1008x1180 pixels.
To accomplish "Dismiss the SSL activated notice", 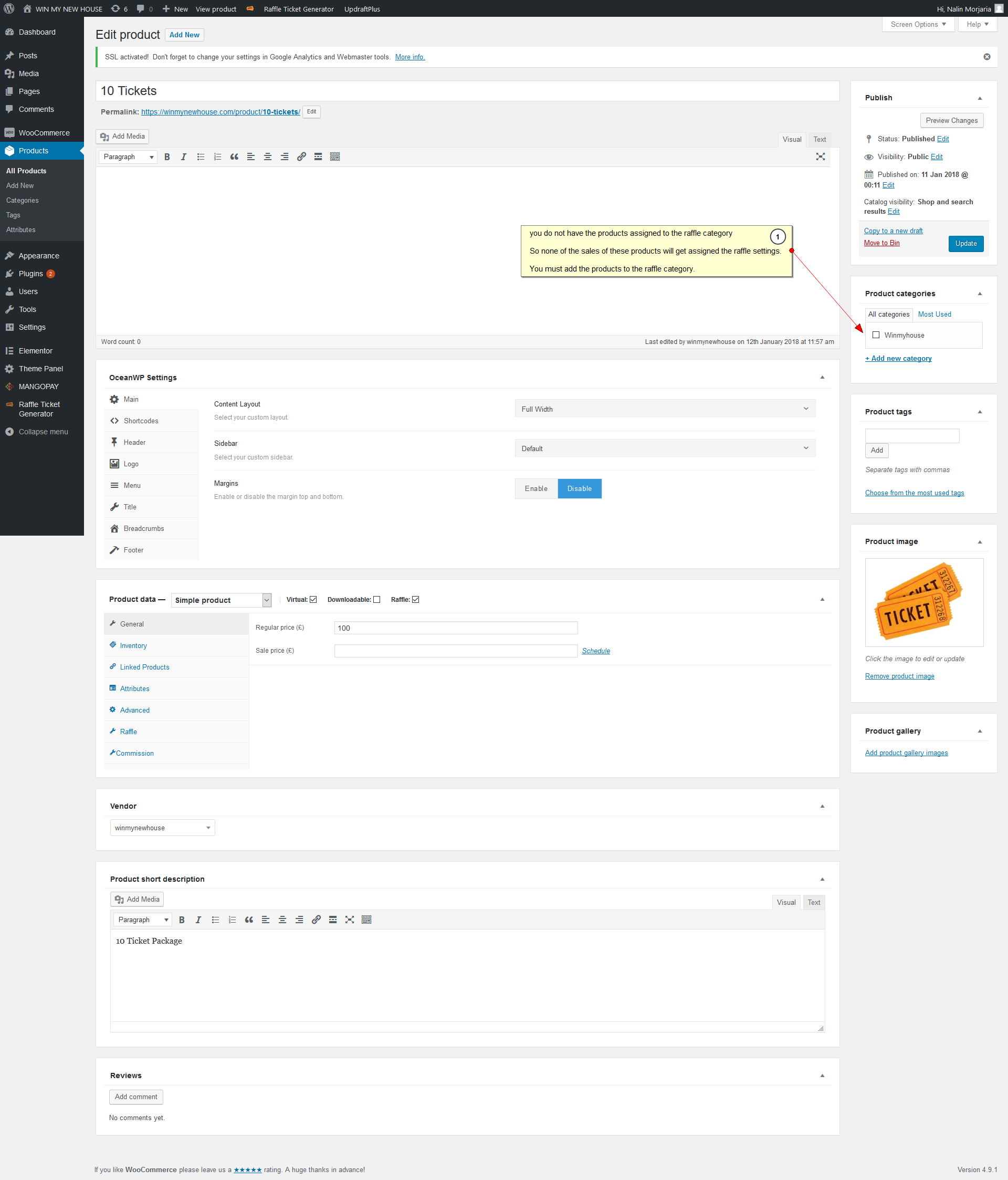I will (986, 57).
